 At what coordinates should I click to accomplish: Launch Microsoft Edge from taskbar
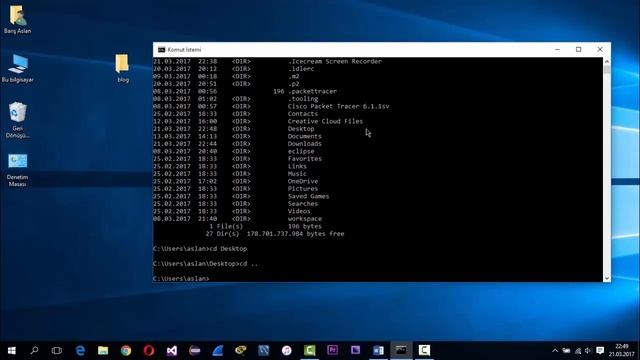(80, 350)
